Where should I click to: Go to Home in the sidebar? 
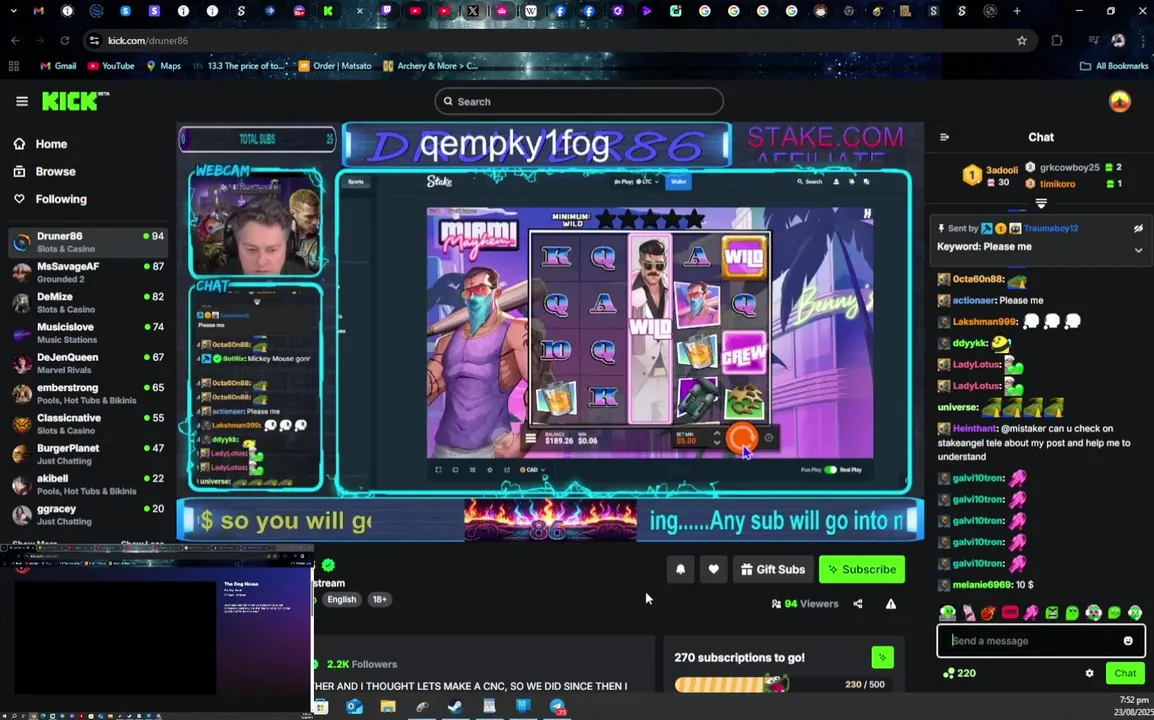(40, 144)
